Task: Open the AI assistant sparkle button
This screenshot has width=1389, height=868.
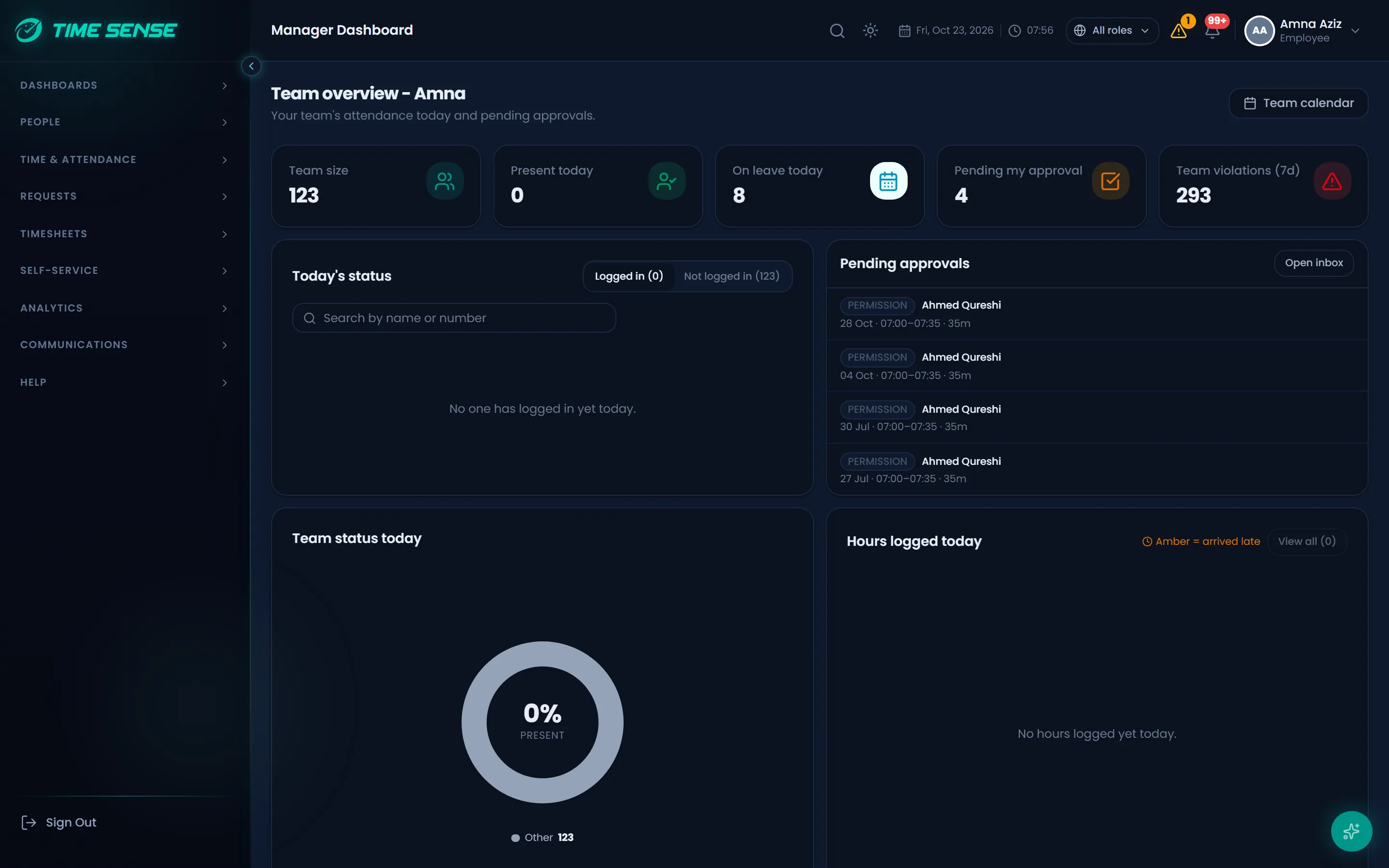Action: click(1351, 831)
